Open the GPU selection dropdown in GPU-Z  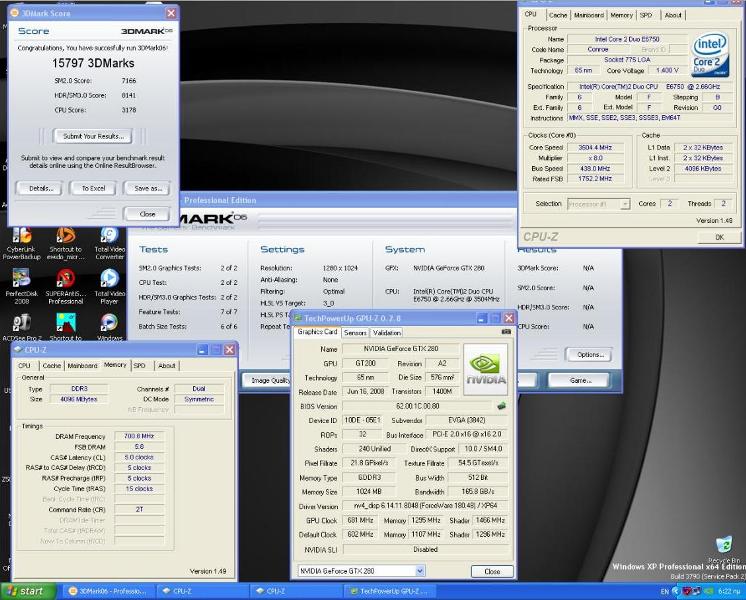(x=420, y=570)
